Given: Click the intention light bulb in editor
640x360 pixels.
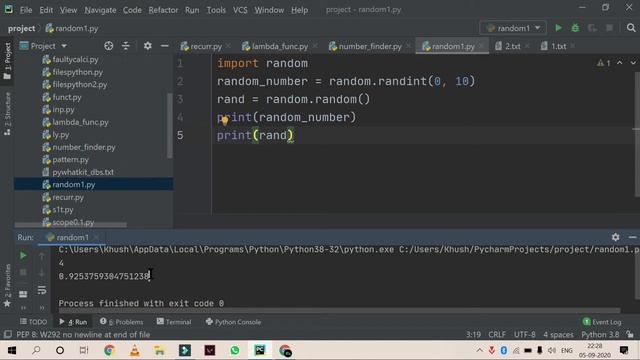Looking at the screenshot, I should click(225, 120).
